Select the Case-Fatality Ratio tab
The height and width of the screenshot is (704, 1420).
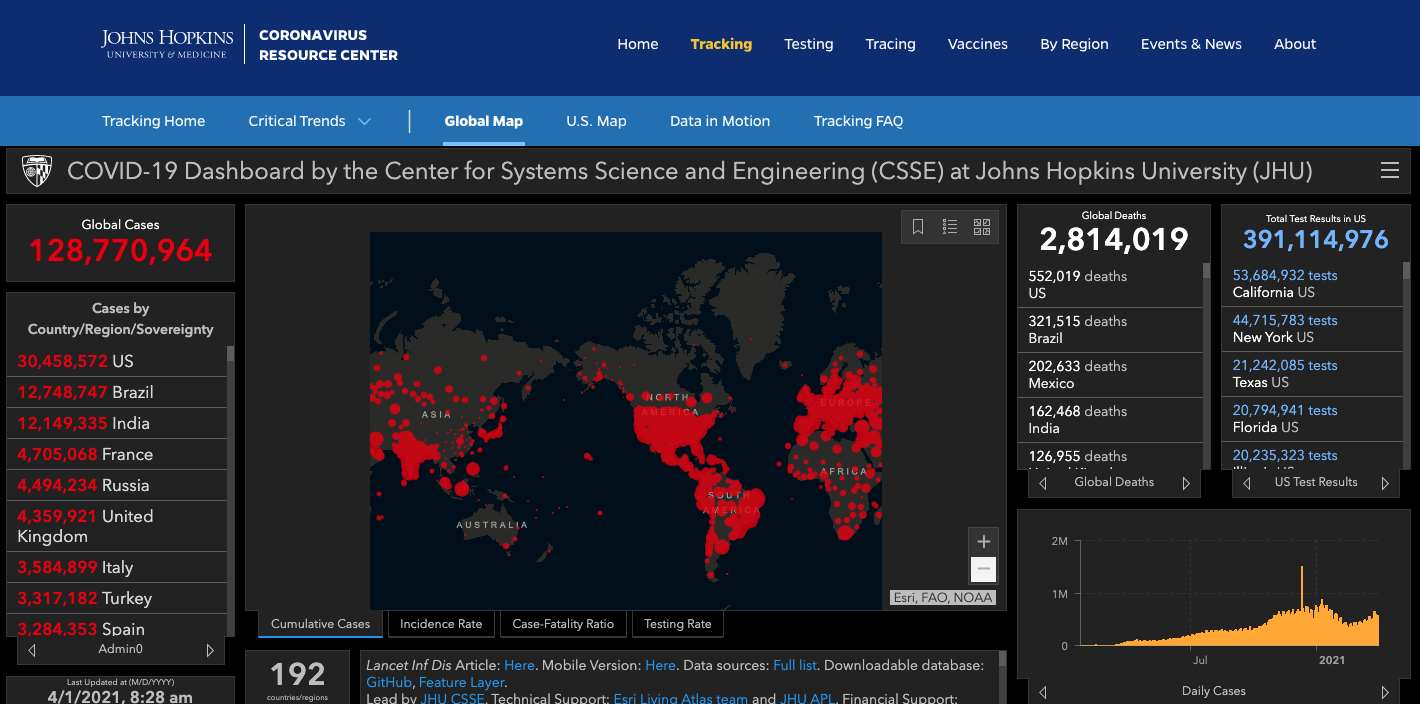coord(563,624)
